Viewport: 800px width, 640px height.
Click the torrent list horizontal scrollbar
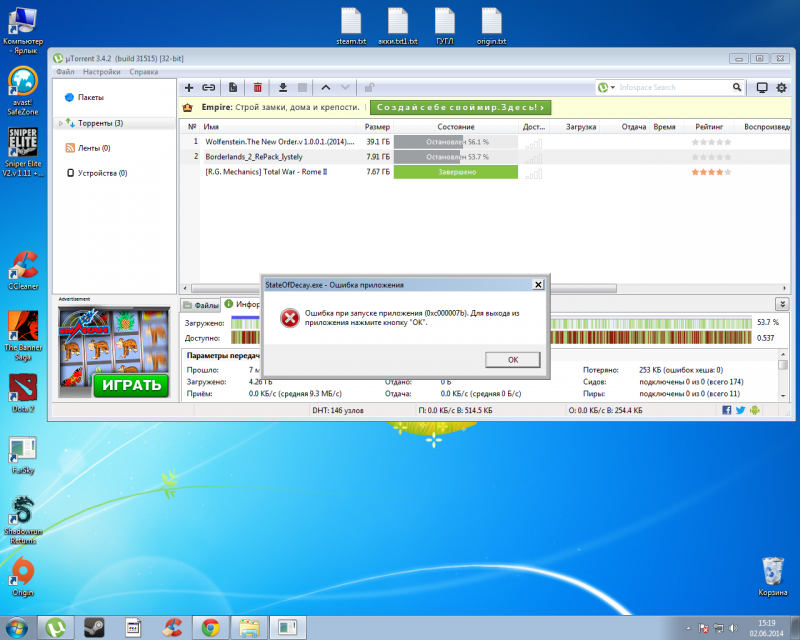pos(403,288)
